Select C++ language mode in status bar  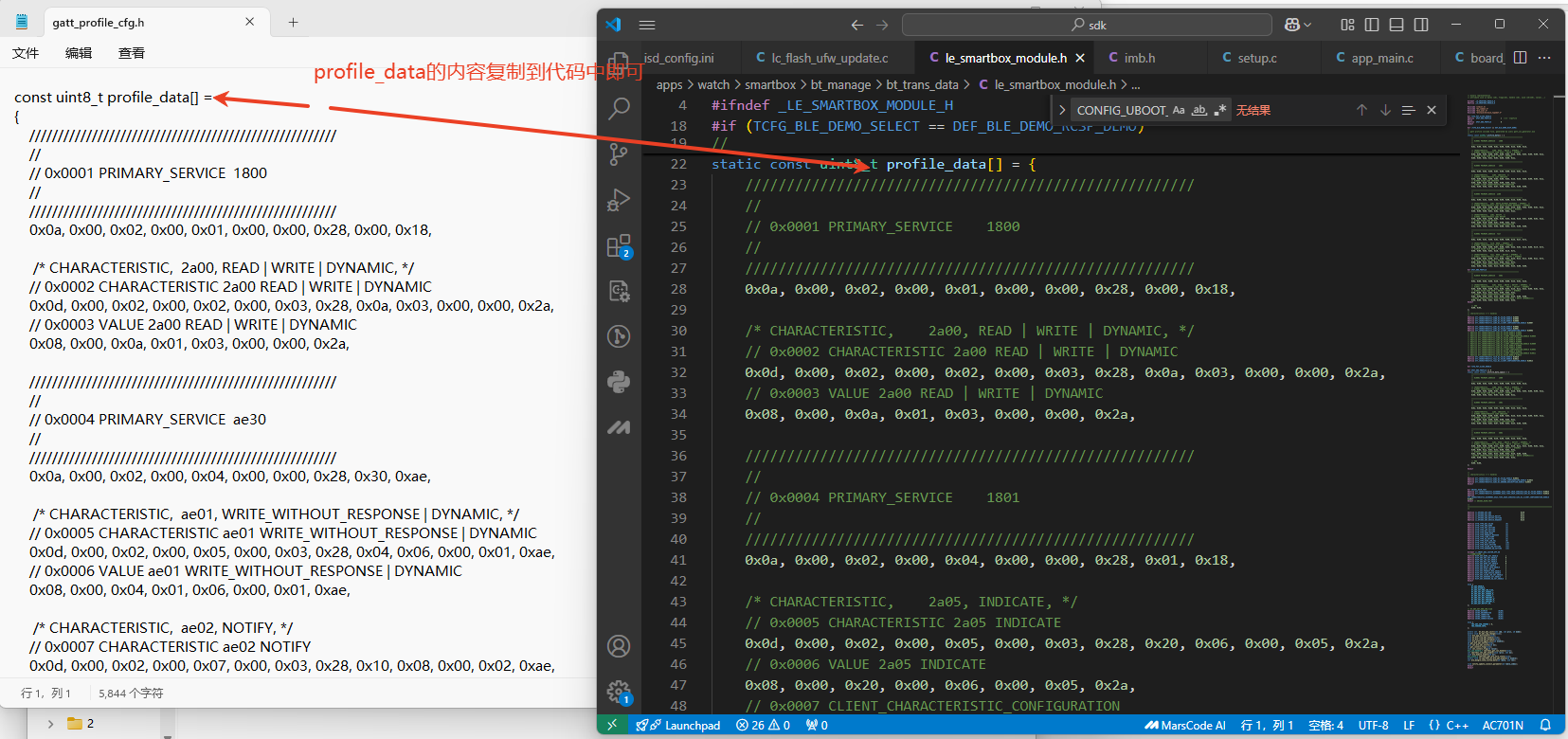[1457, 725]
